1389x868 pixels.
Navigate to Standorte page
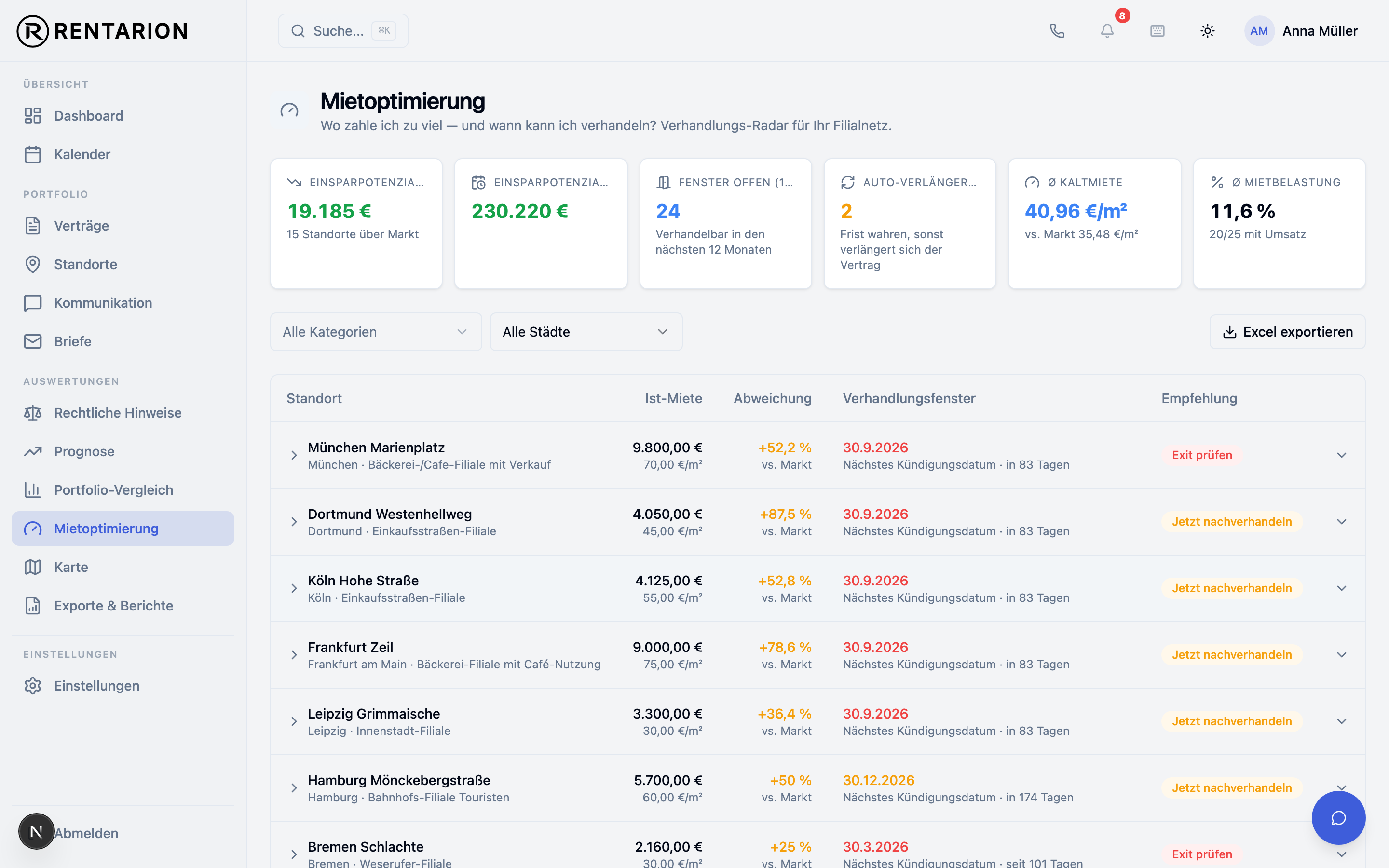(123, 264)
